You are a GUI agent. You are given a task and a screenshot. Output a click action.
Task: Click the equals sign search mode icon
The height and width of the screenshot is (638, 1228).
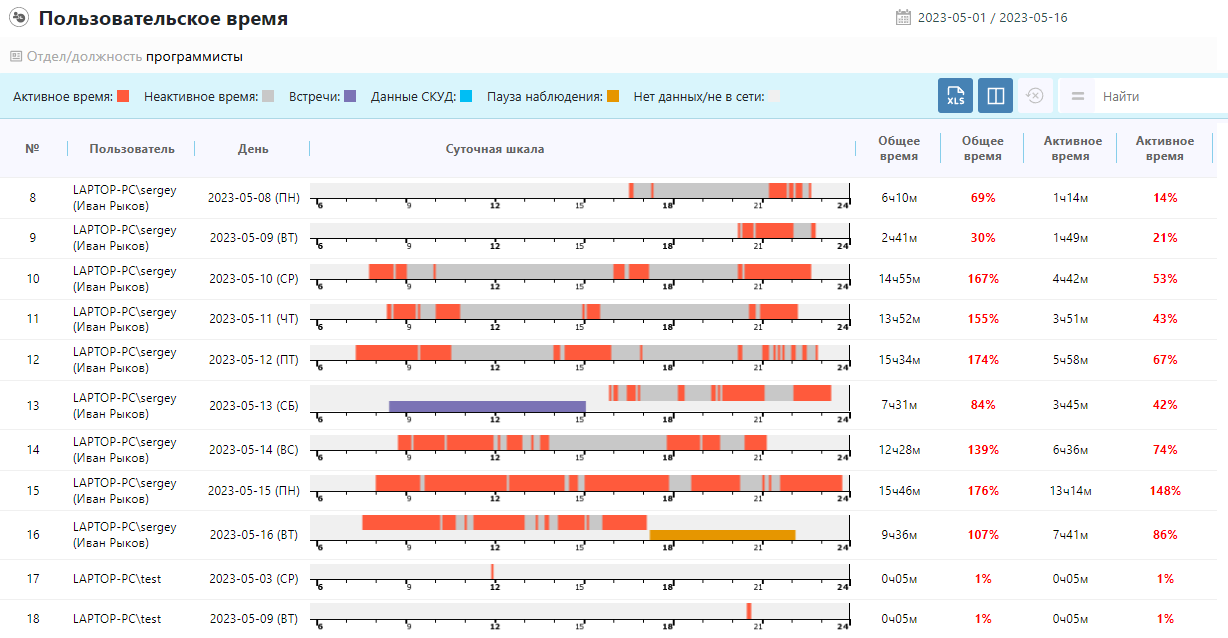point(1077,97)
